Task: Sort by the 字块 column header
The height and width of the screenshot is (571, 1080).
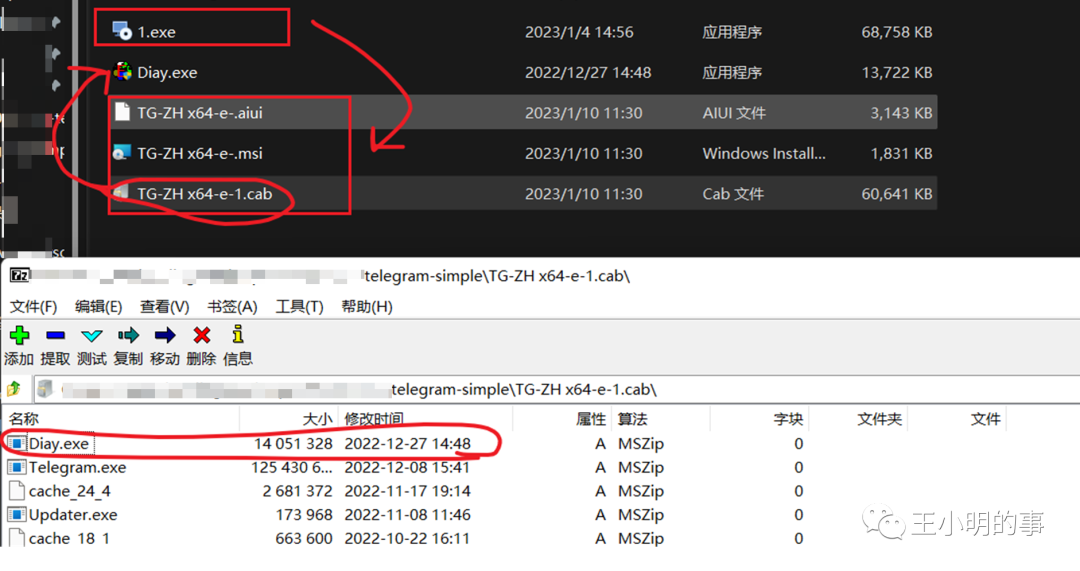Action: coord(788,419)
